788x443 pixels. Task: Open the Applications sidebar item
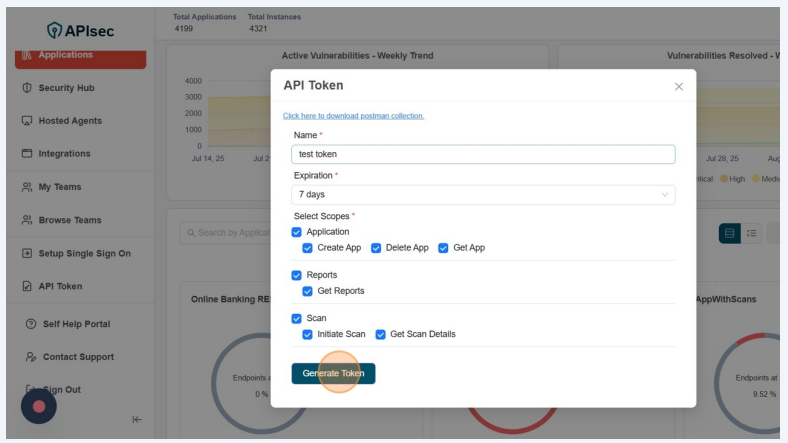click(80, 59)
